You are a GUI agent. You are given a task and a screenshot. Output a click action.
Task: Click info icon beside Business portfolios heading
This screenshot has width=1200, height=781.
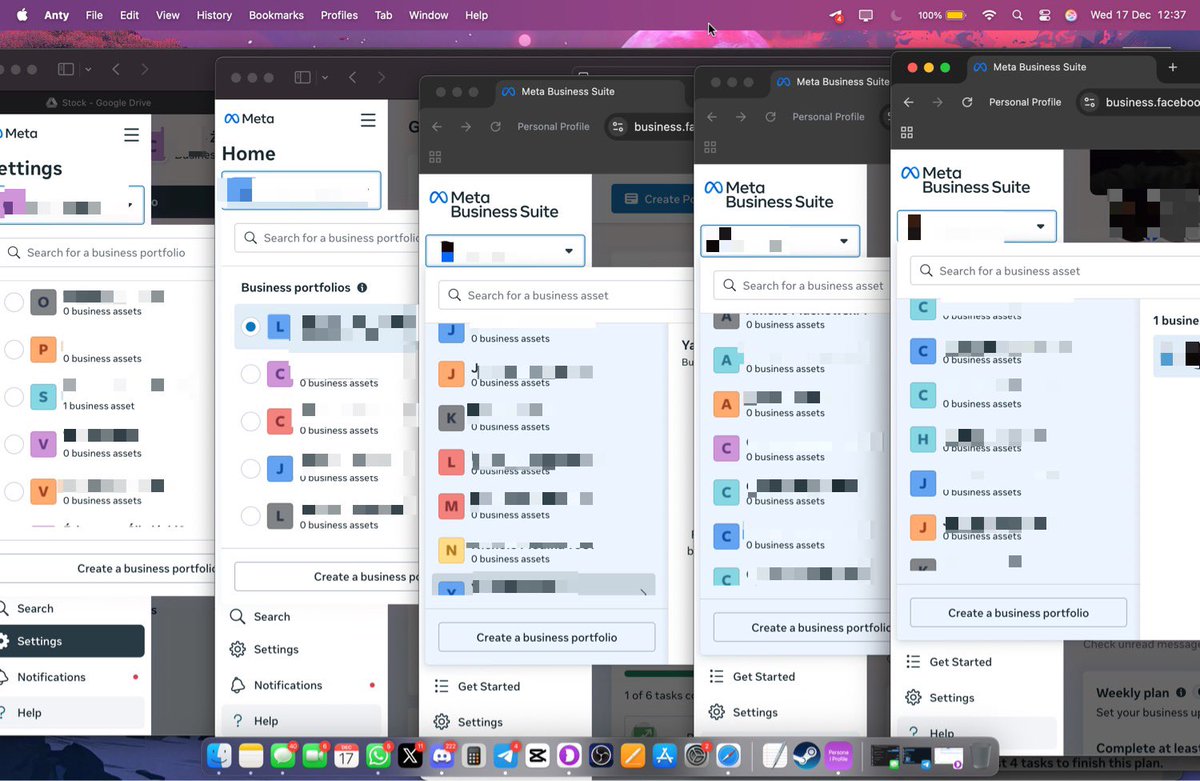[x=362, y=288]
